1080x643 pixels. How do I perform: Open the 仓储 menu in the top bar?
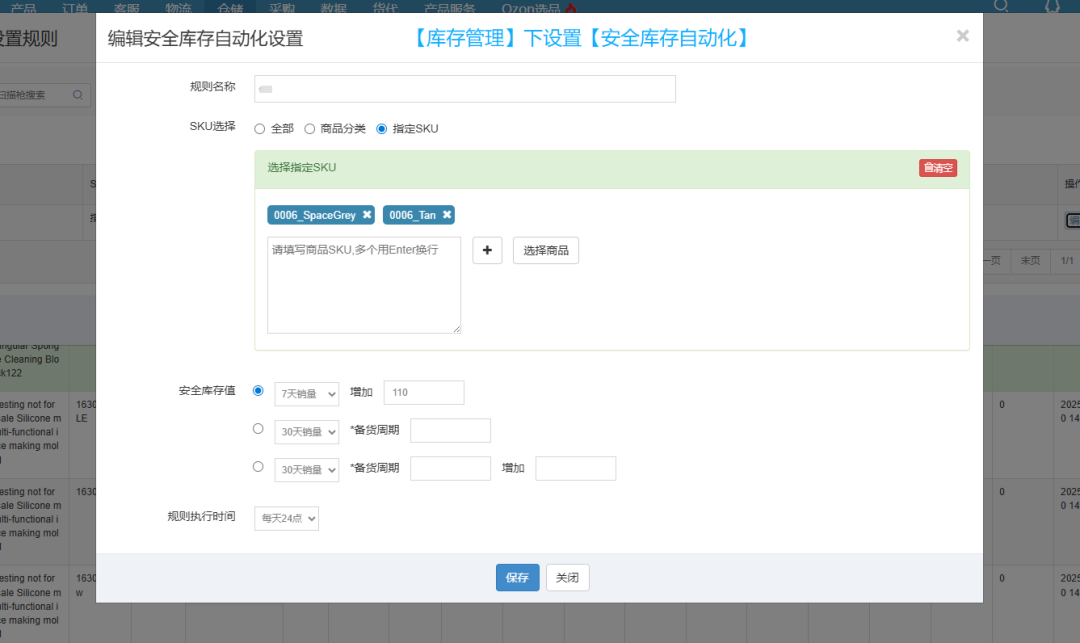tap(230, 7)
